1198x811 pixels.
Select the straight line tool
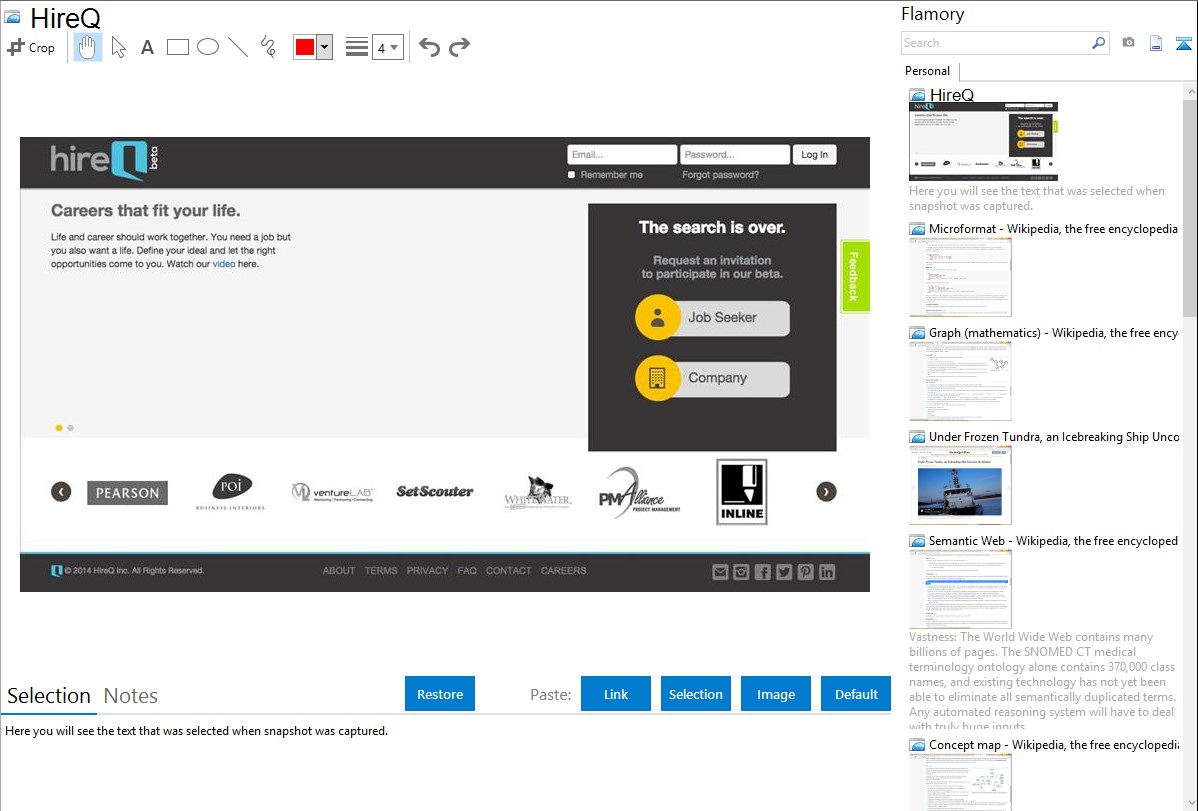pyautogui.click(x=238, y=47)
